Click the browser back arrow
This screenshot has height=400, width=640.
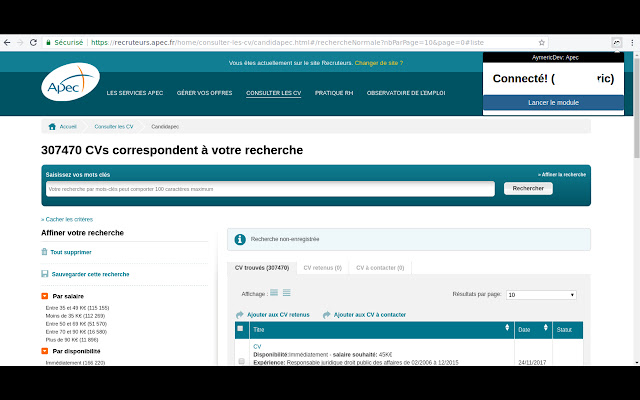(7, 42)
